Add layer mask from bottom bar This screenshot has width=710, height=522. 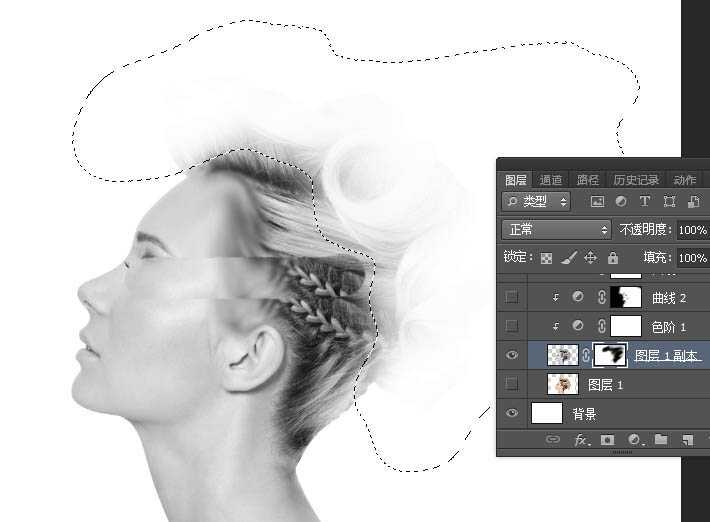point(607,440)
